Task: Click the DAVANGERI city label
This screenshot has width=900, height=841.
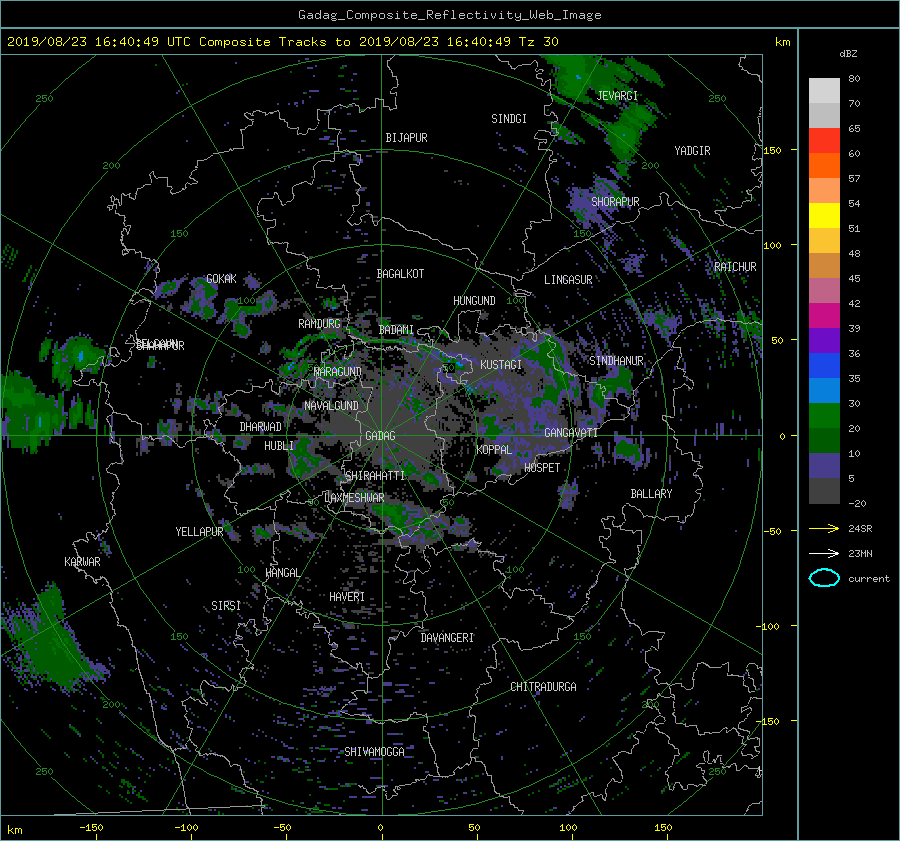Action: (447, 638)
